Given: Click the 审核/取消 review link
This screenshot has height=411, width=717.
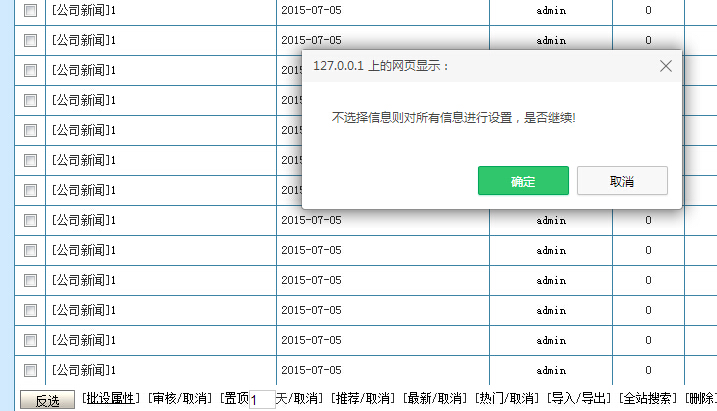Looking at the screenshot, I should click(x=182, y=399).
